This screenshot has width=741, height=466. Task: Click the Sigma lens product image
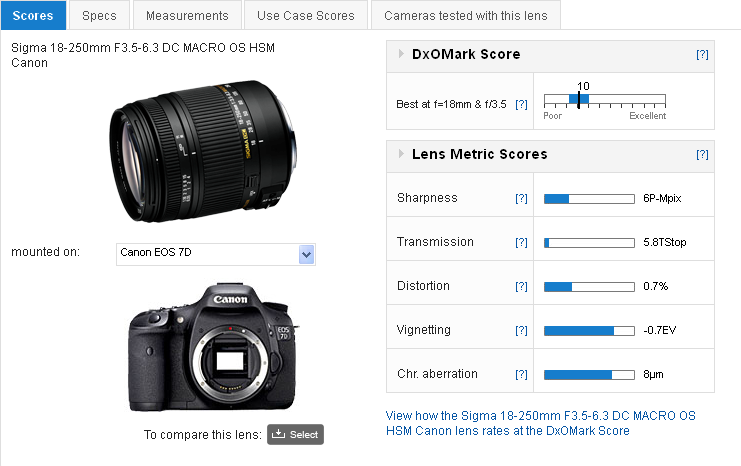(203, 151)
